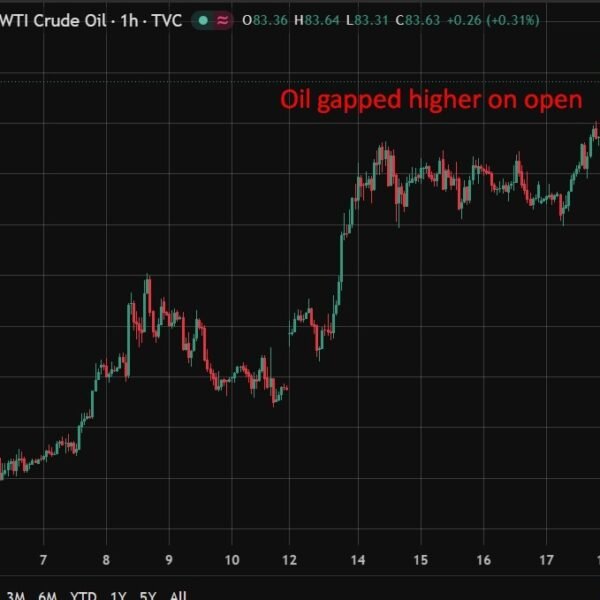Screen dimensions: 600x600
Task: Click the pink approximate-equals data indicator icon
Action: point(223,21)
